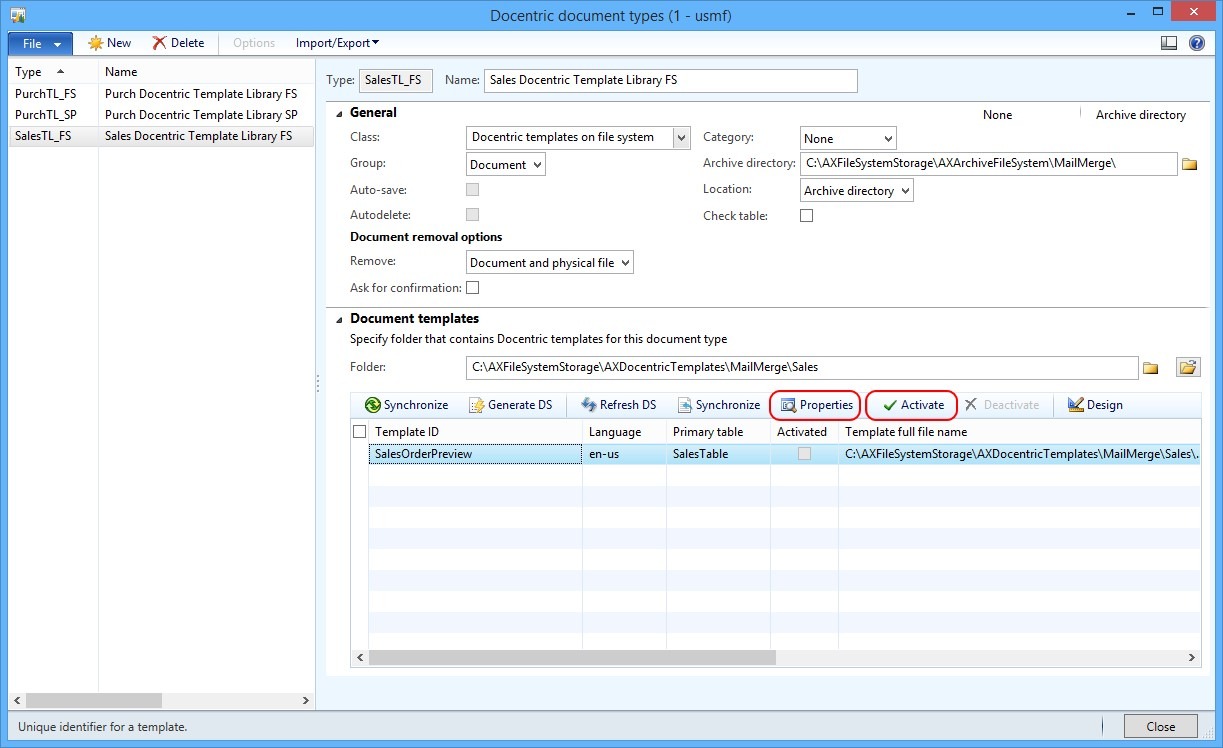Screen dimensions: 1223x748
Task: Browse the templates Folder yellow folder icon
Action: click(x=1150, y=368)
